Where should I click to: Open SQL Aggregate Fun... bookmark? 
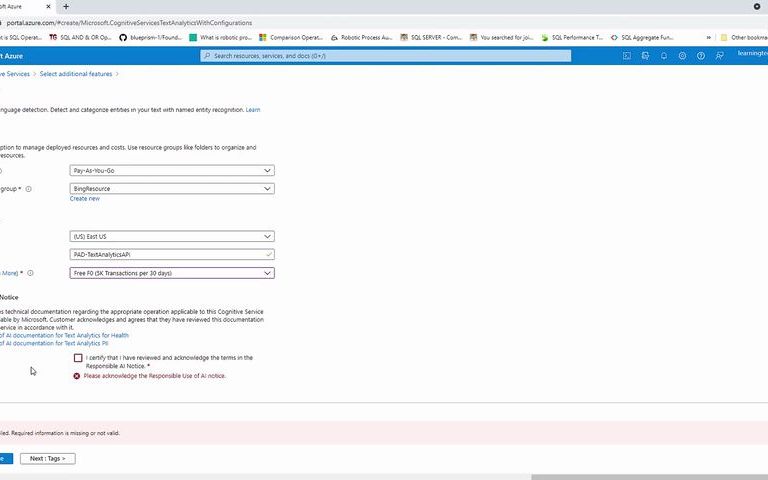642,37
